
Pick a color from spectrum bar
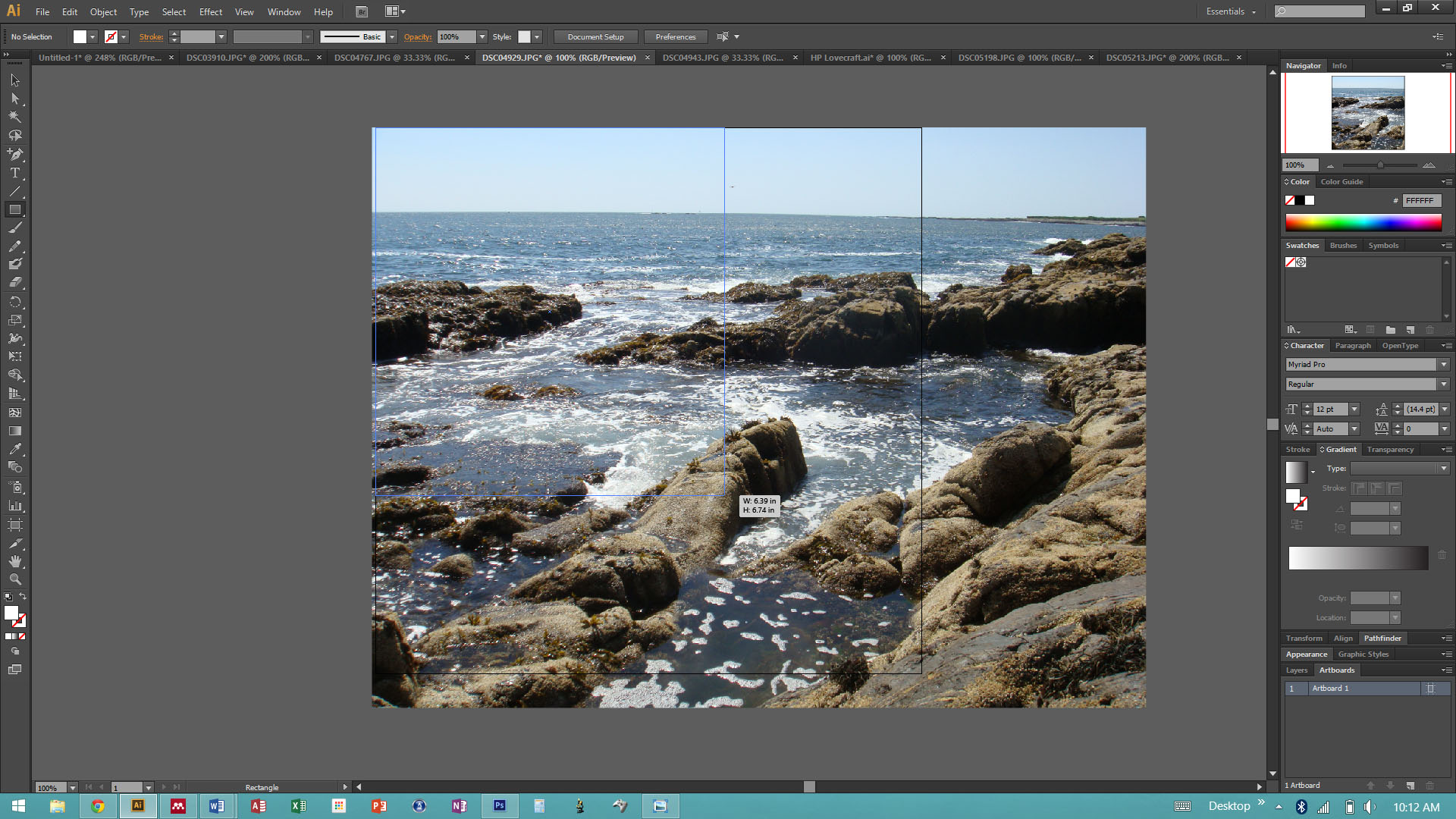(x=1363, y=222)
